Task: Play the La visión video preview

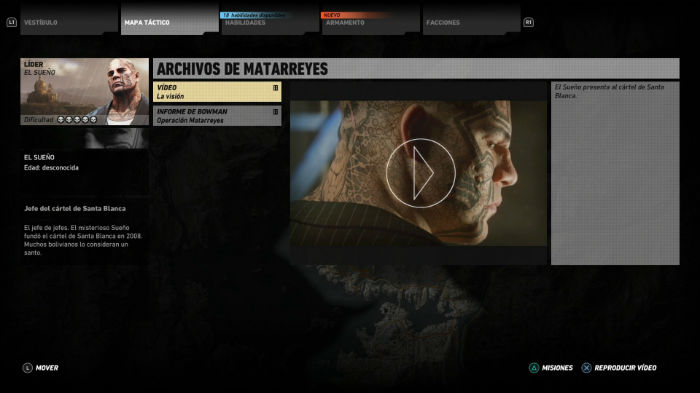Action: point(421,173)
